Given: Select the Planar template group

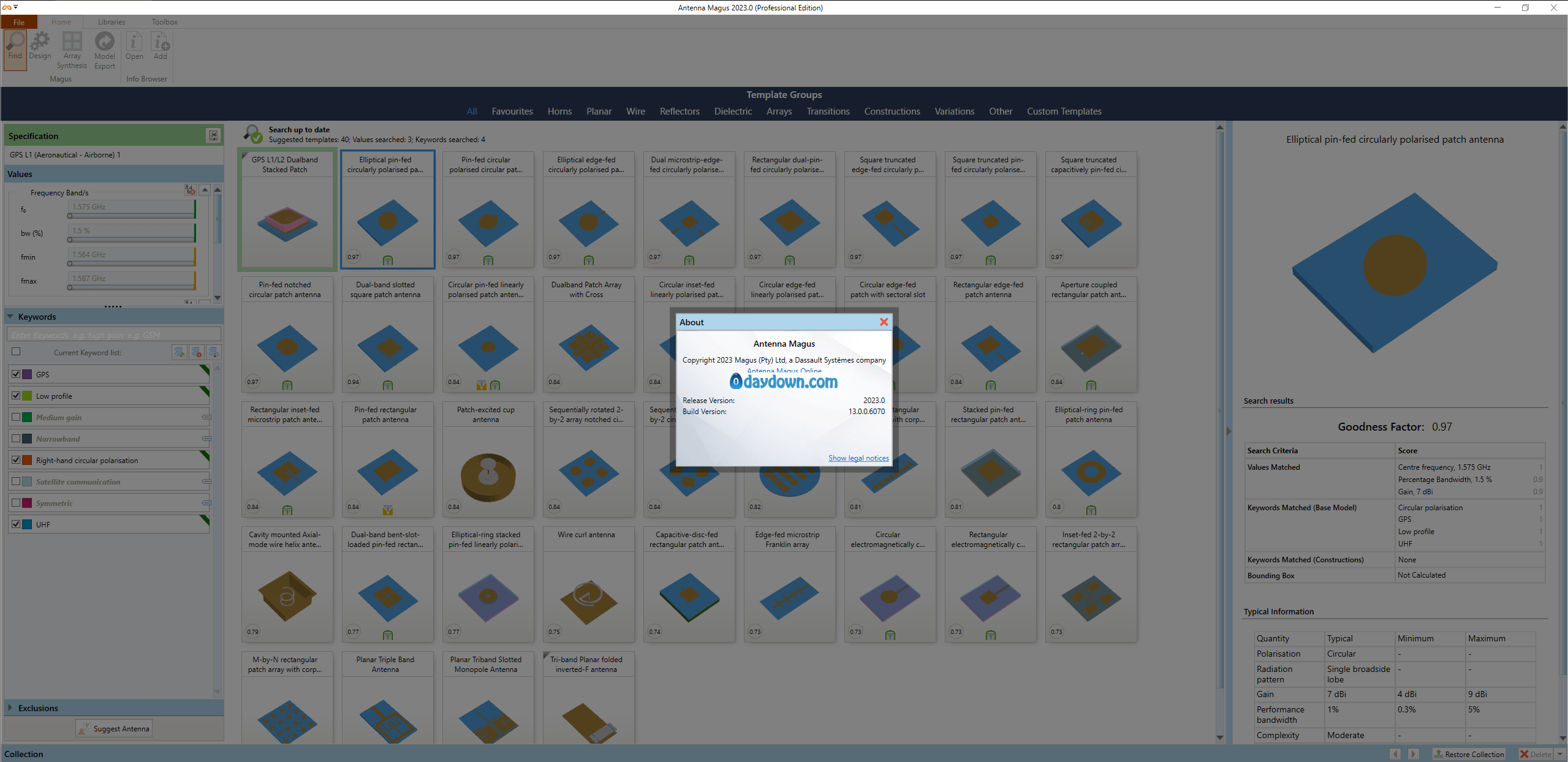Looking at the screenshot, I should pos(599,111).
